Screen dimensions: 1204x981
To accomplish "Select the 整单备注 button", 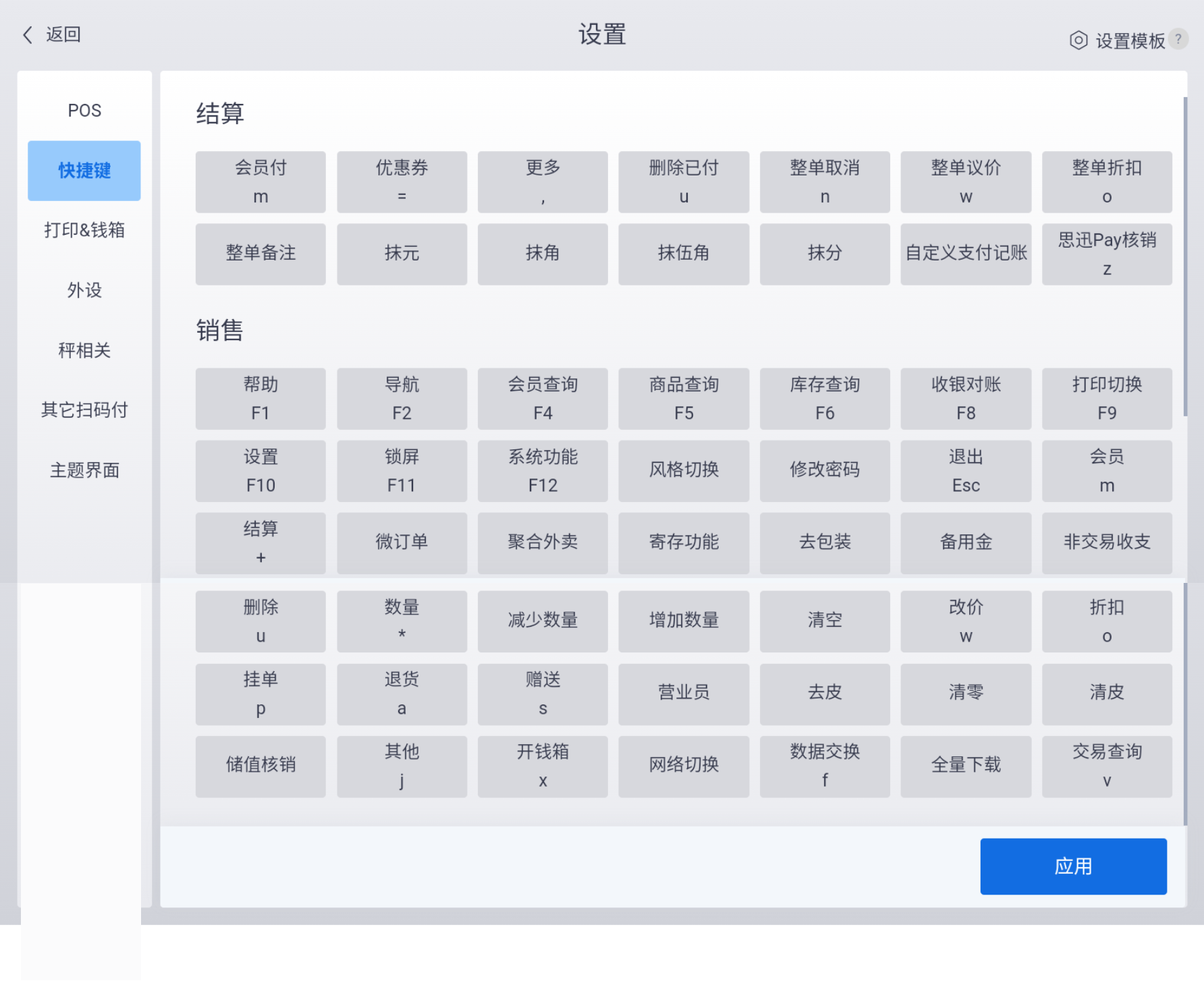I will tap(261, 254).
